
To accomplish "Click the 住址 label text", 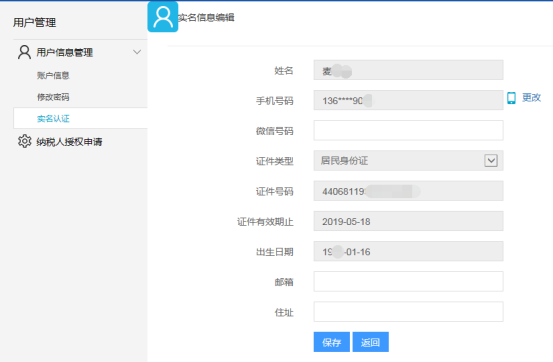I will coord(284,312).
